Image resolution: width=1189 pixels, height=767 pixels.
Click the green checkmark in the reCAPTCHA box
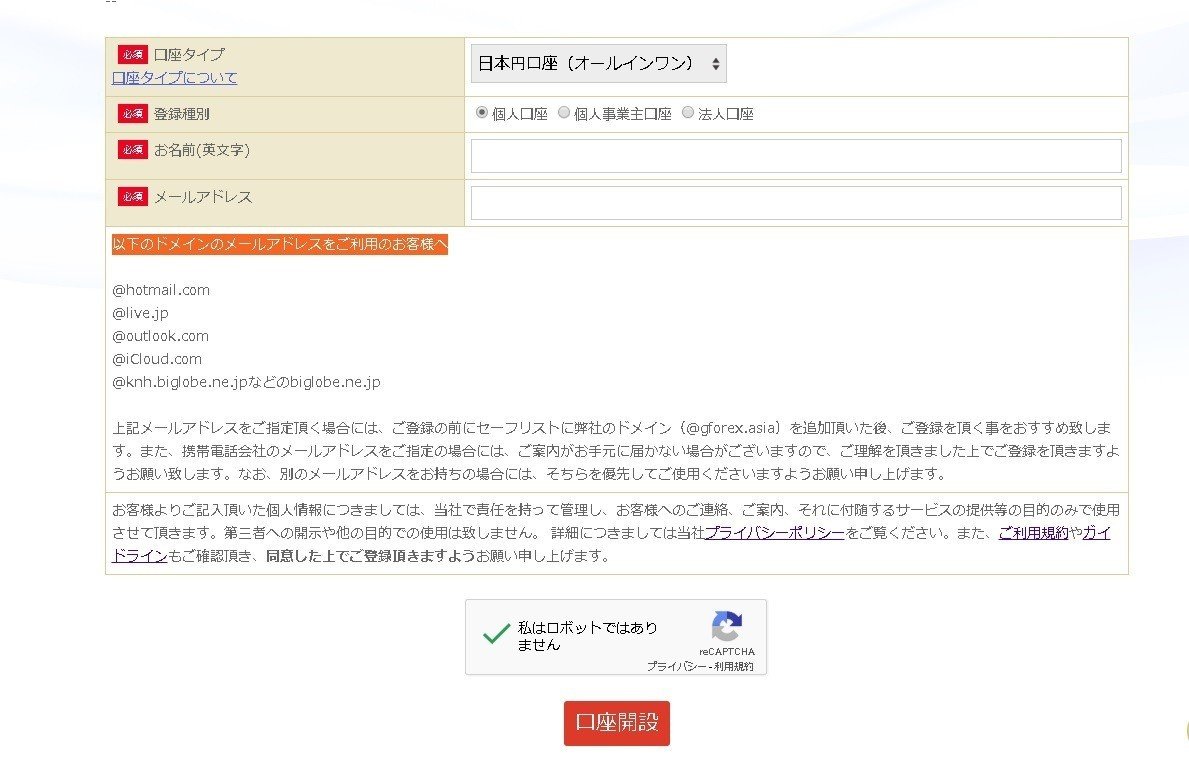[x=497, y=633]
